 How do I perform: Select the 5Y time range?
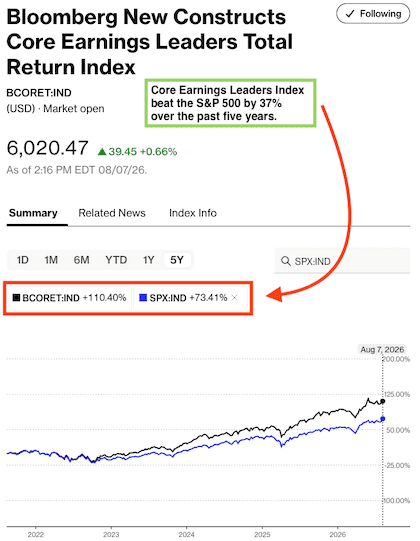tap(177, 260)
